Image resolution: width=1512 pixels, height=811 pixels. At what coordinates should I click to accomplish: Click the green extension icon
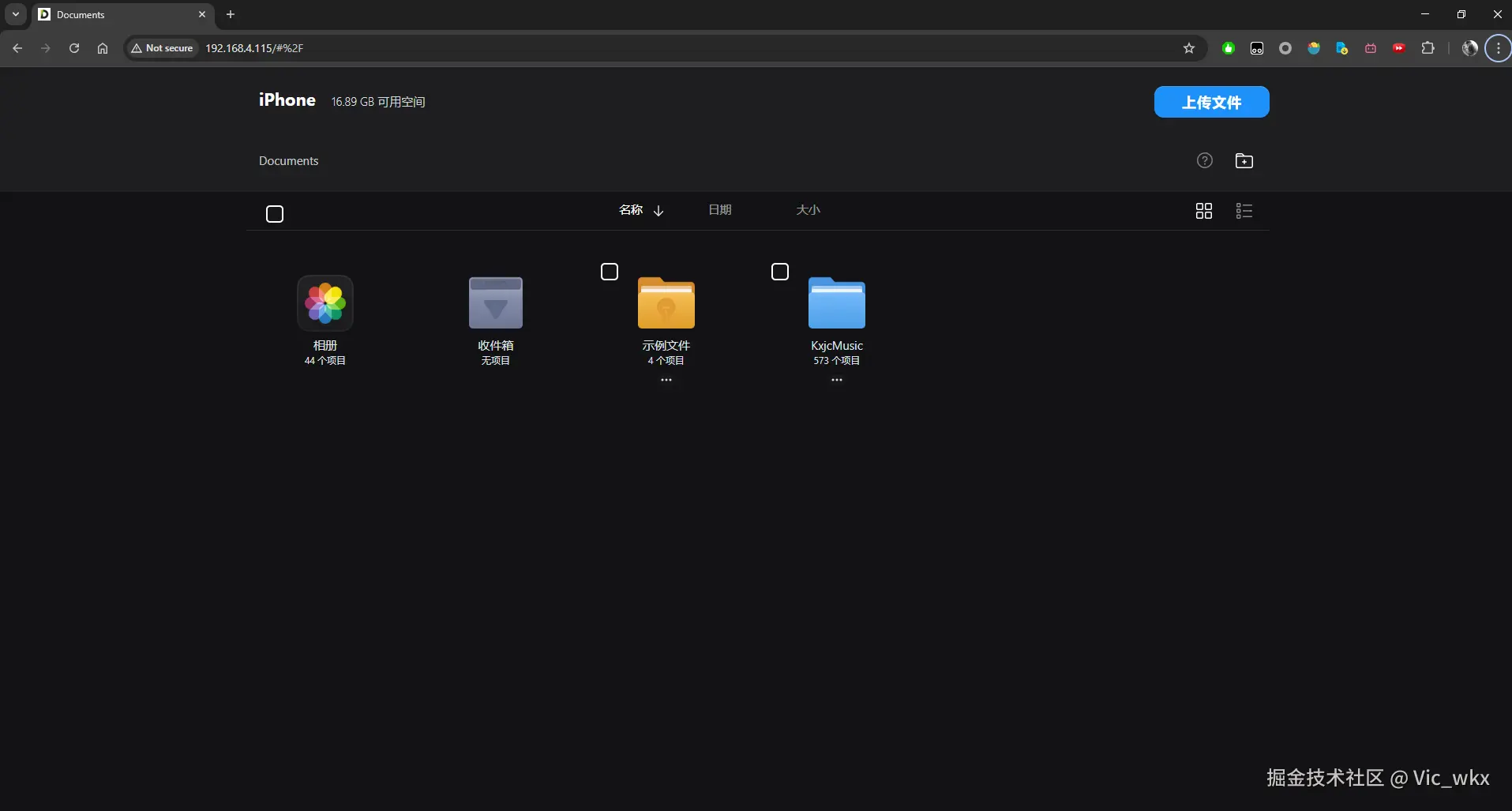click(1229, 48)
